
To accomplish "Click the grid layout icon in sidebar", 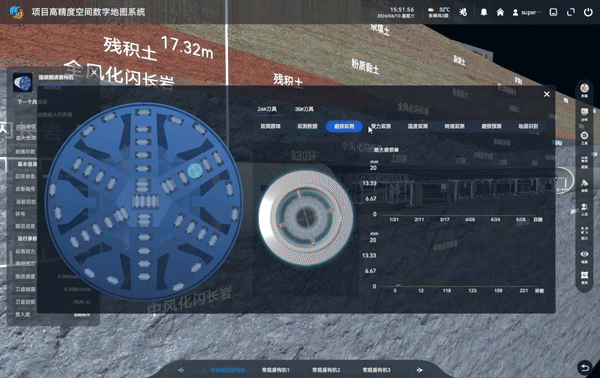I will click(584, 161).
